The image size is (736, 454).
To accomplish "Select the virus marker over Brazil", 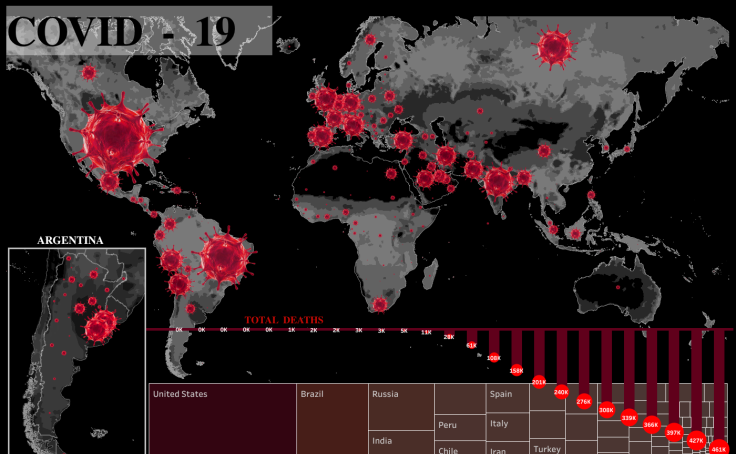I will 225,257.
